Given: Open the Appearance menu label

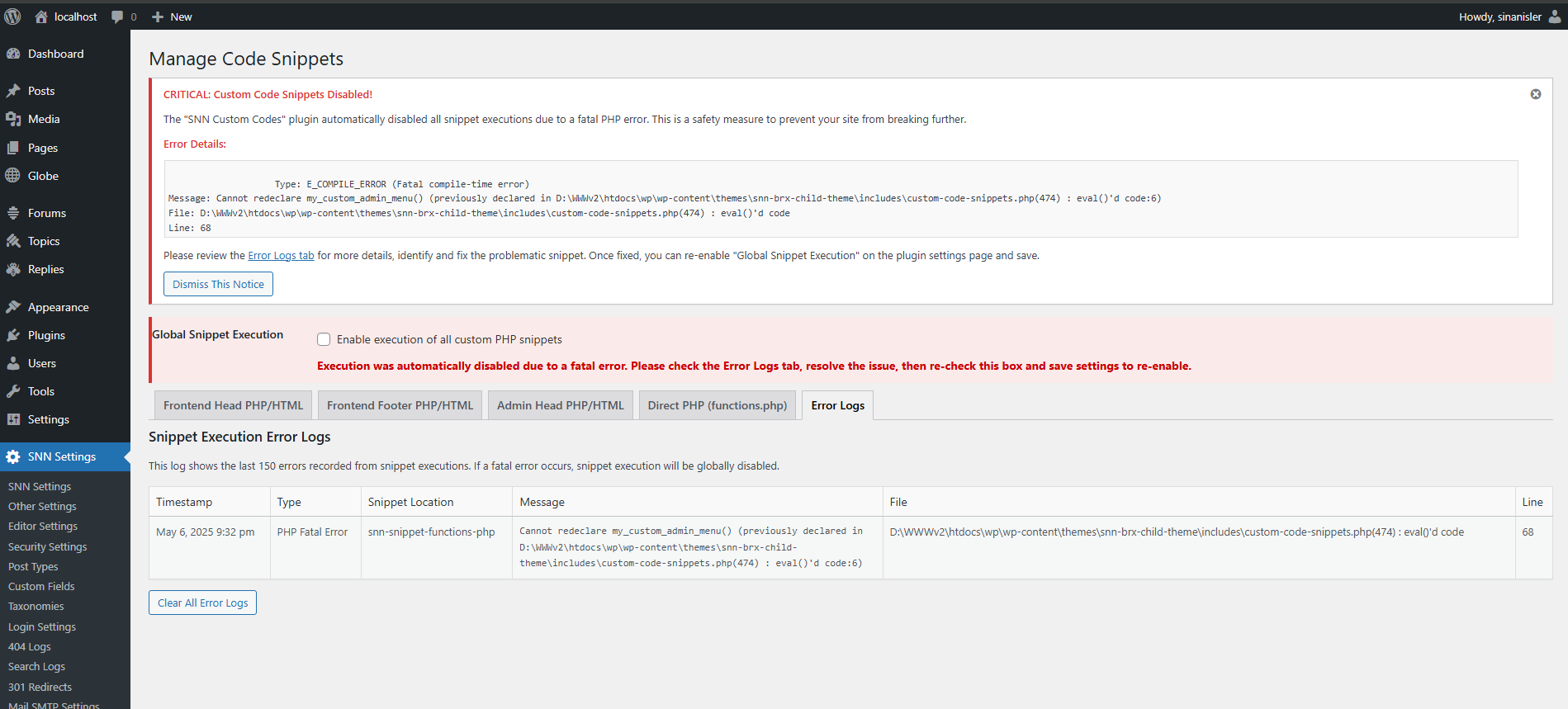Looking at the screenshot, I should click(x=59, y=307).
